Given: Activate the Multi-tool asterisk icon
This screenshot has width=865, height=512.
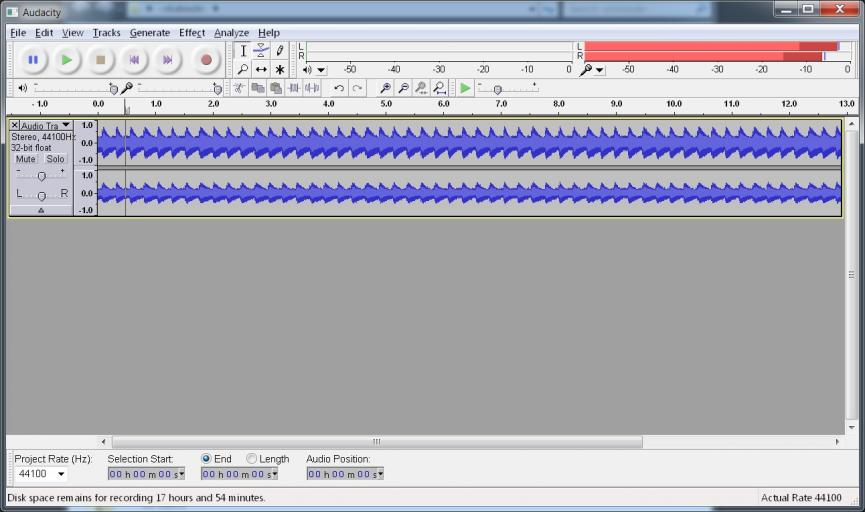Looking at the screenshot, I should click(279, 70).
